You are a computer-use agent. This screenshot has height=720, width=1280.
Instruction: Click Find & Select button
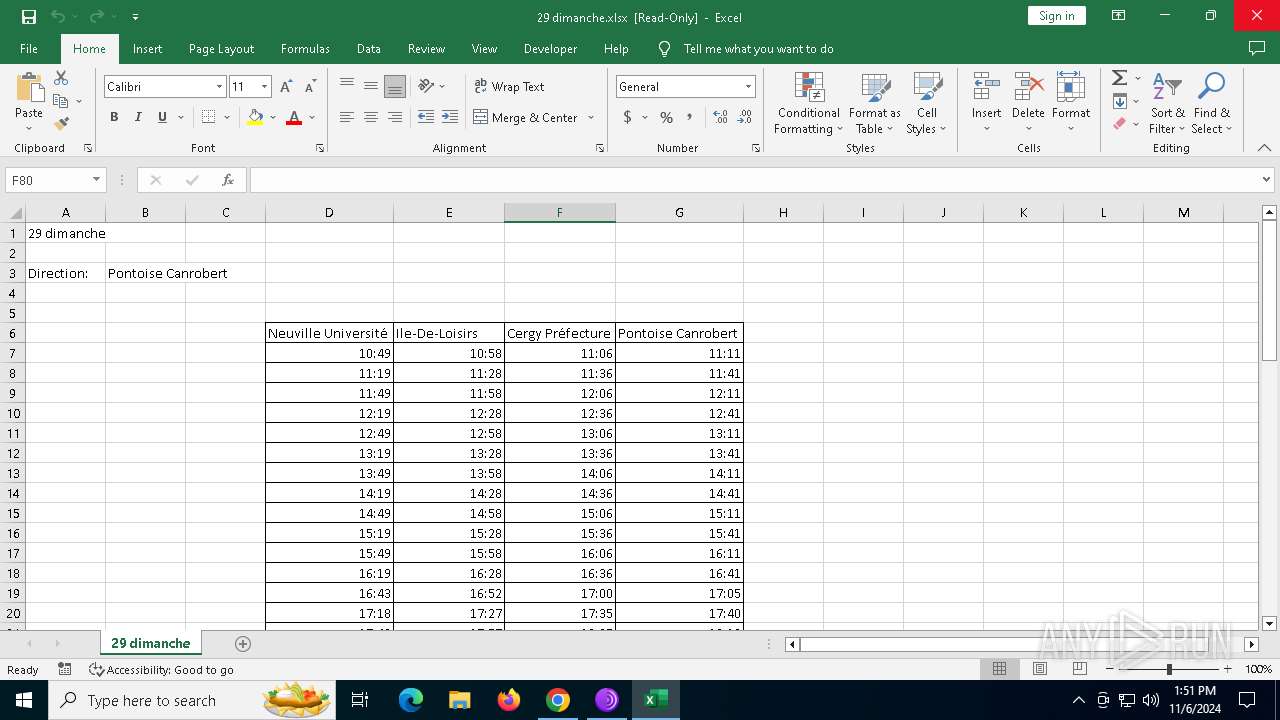click(1211, 104)
